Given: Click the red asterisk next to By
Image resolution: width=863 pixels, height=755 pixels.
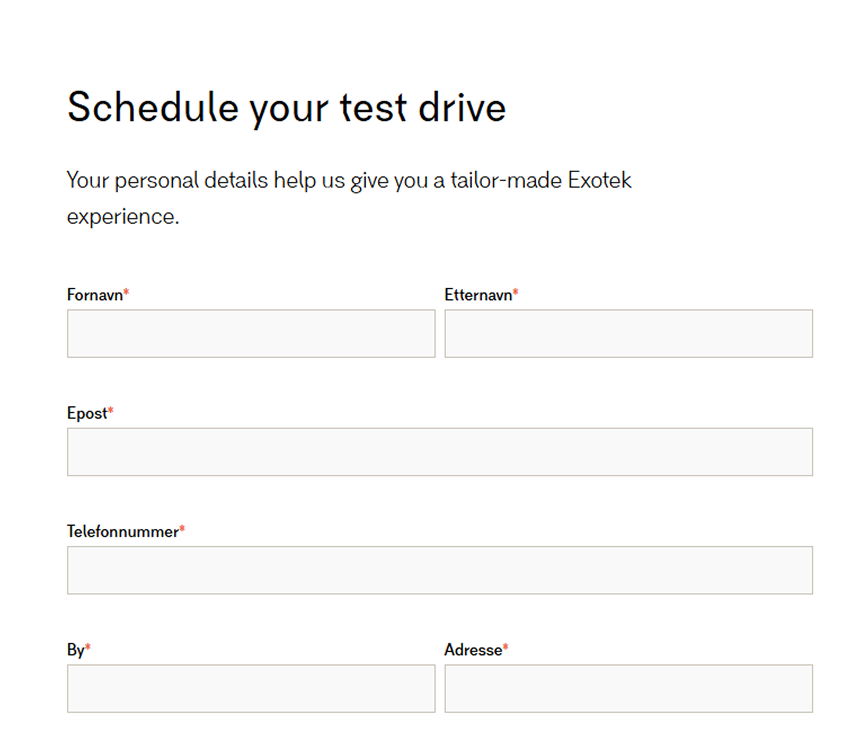Looking at the screenshot, I should pyautogui.click(x=88, y=649).
